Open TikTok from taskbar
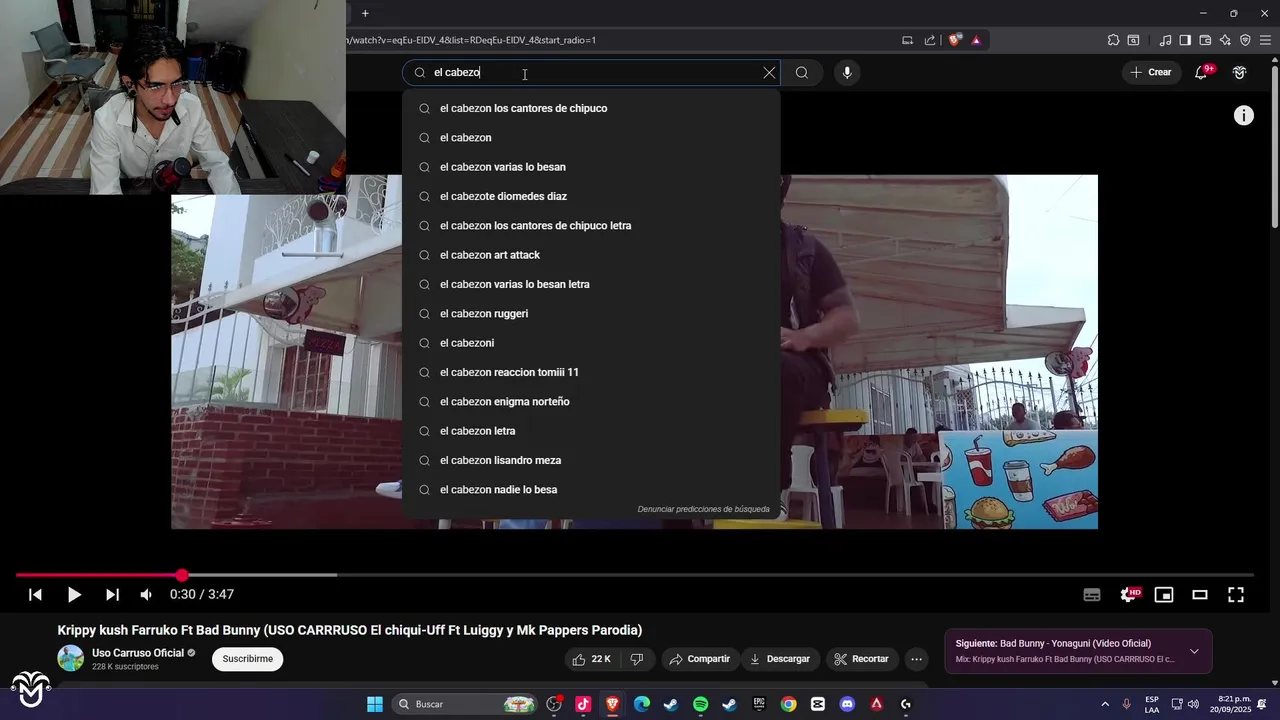 coord(583,704)
